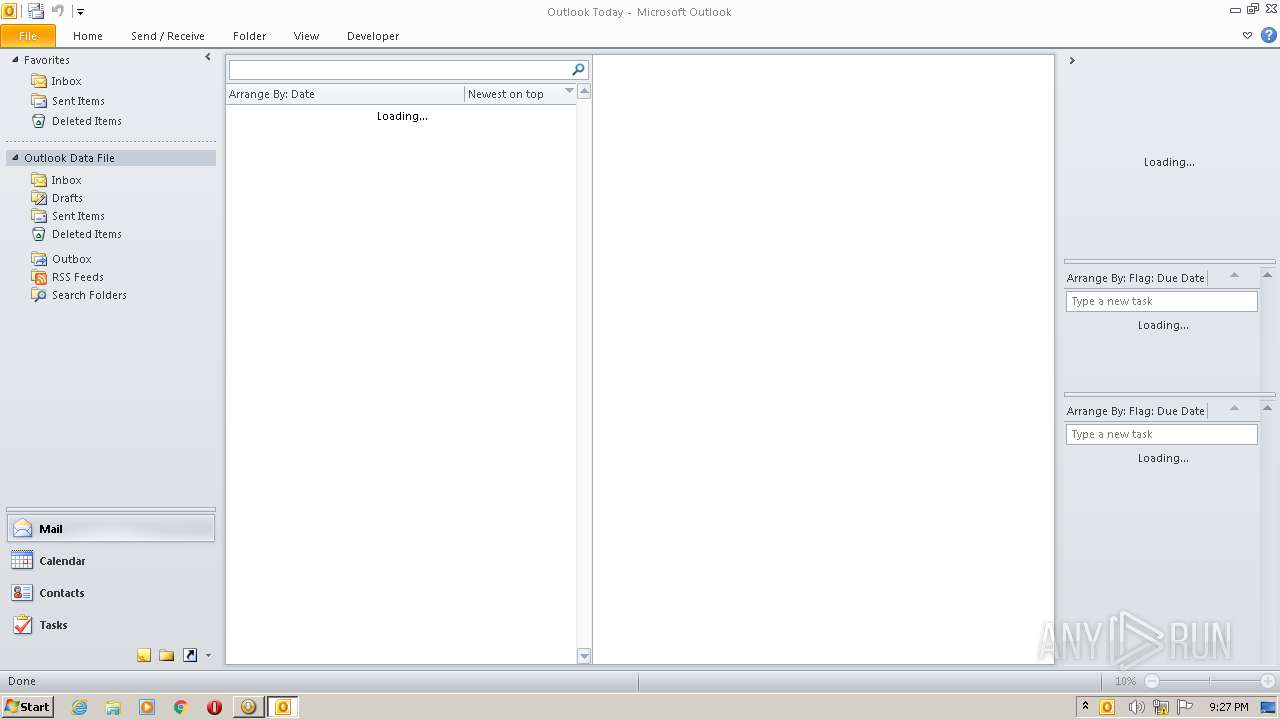Click the Undo icon in quick access toolbar
The image size is (1280, 720).
58,11
